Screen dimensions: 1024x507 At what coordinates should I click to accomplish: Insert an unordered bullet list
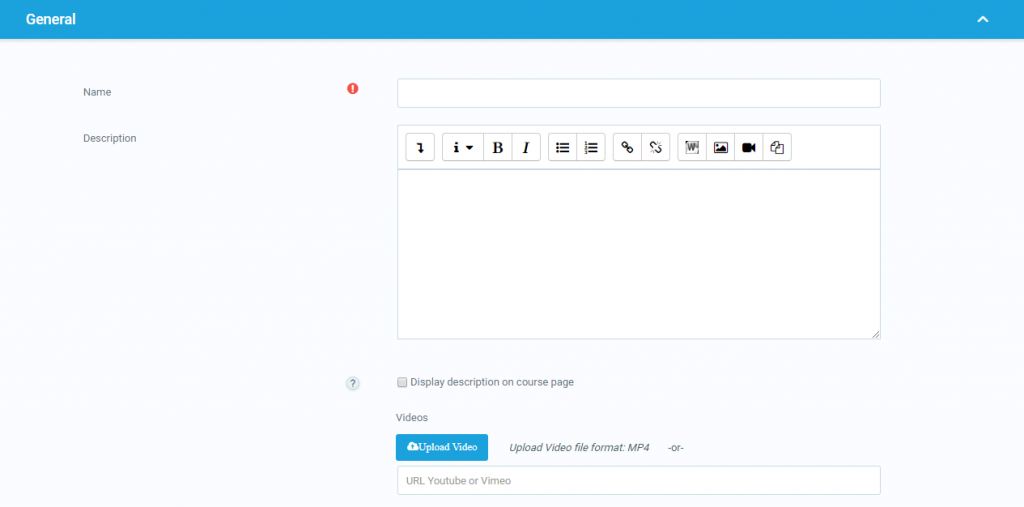(563, 148)
